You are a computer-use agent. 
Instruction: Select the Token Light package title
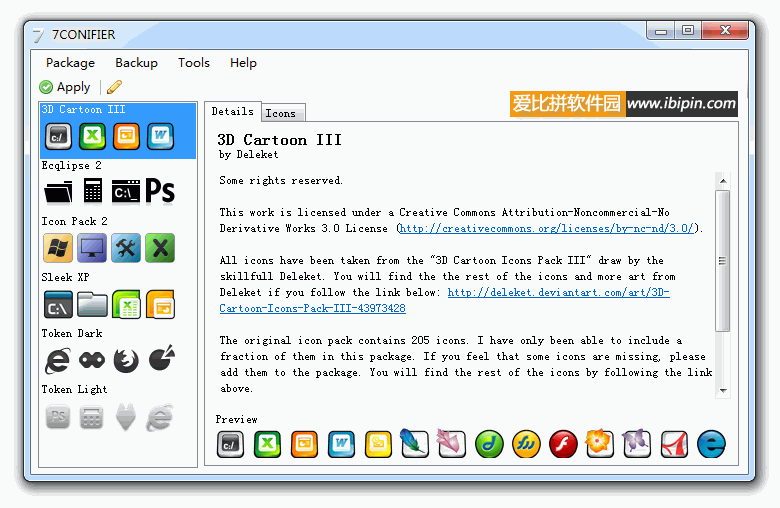pos(74,390)
